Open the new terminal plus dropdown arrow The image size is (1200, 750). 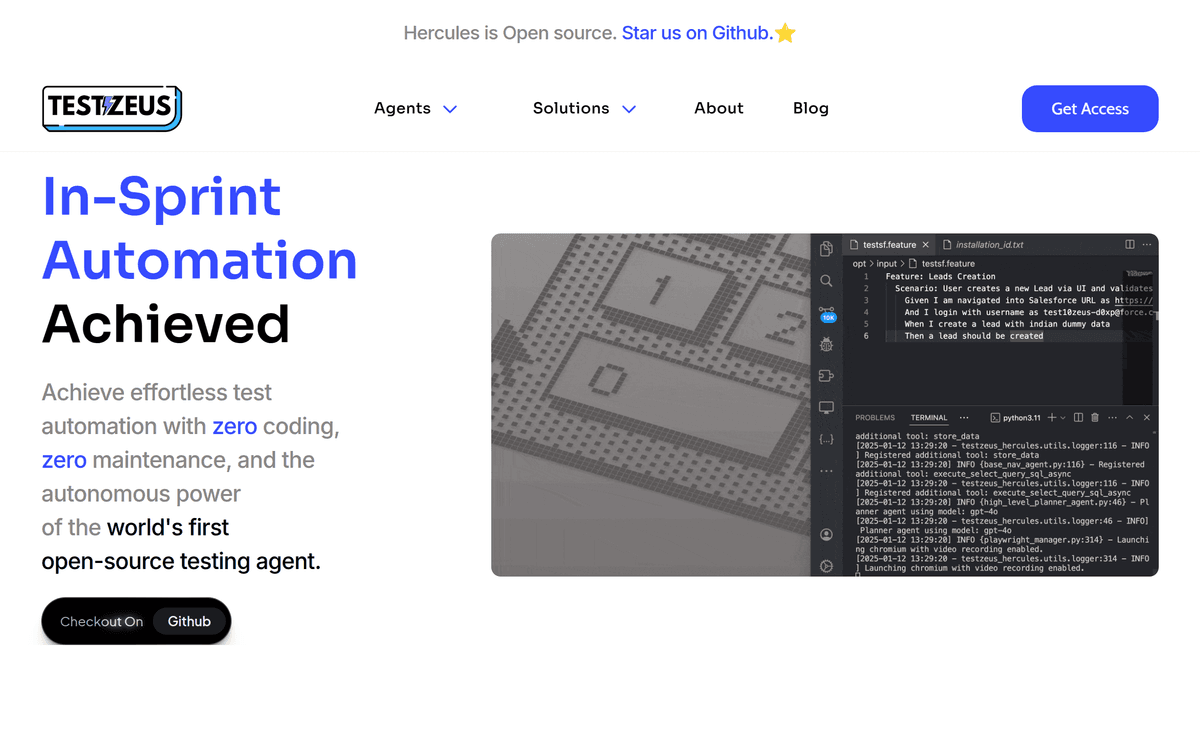click(1063, 417)
